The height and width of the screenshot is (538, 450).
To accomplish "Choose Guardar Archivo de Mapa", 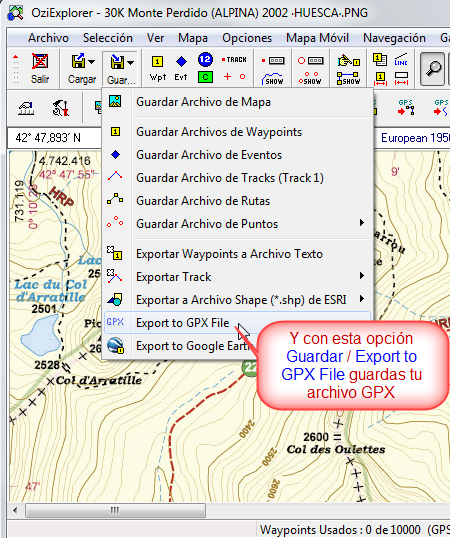I will pos(237,102).
